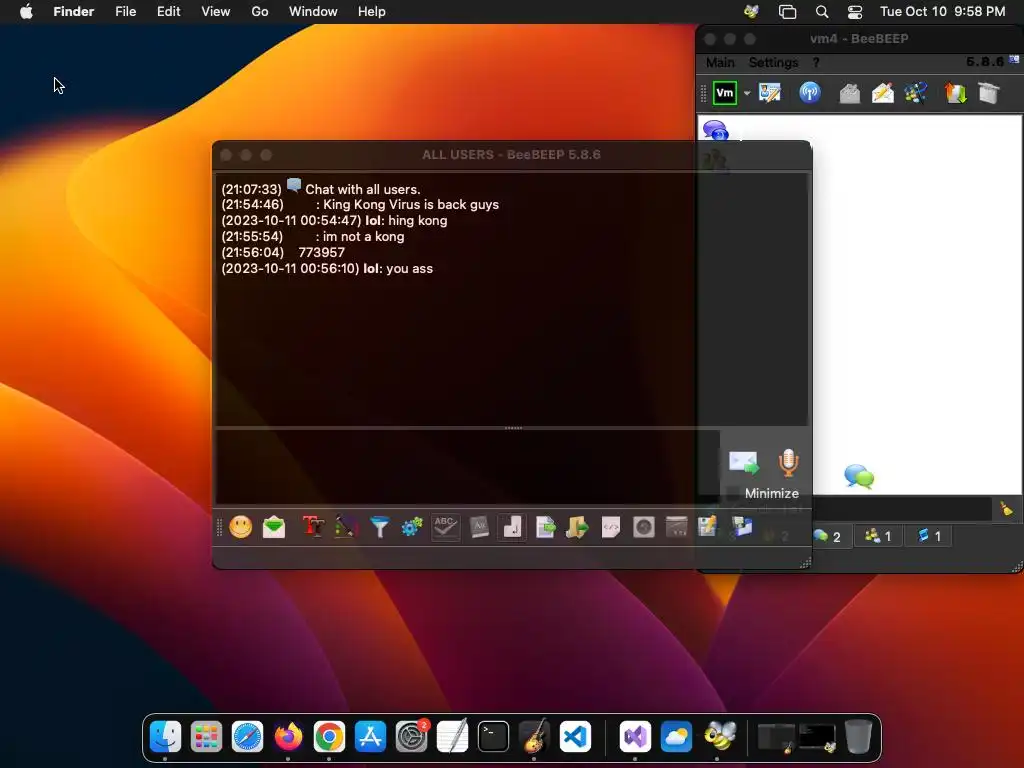Click the blue broadcast antenna icon
This screenshot has width=1024, height=768.
(810, 93)
